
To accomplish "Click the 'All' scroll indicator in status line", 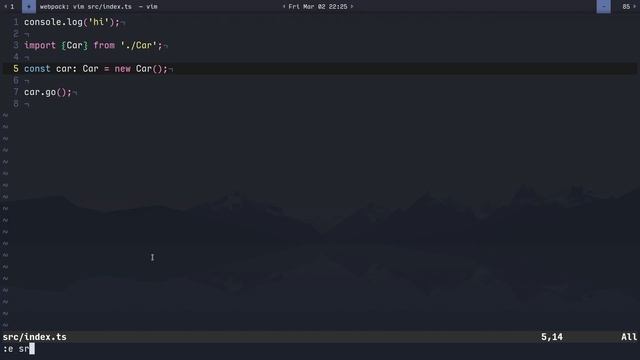I will (629, 337).
